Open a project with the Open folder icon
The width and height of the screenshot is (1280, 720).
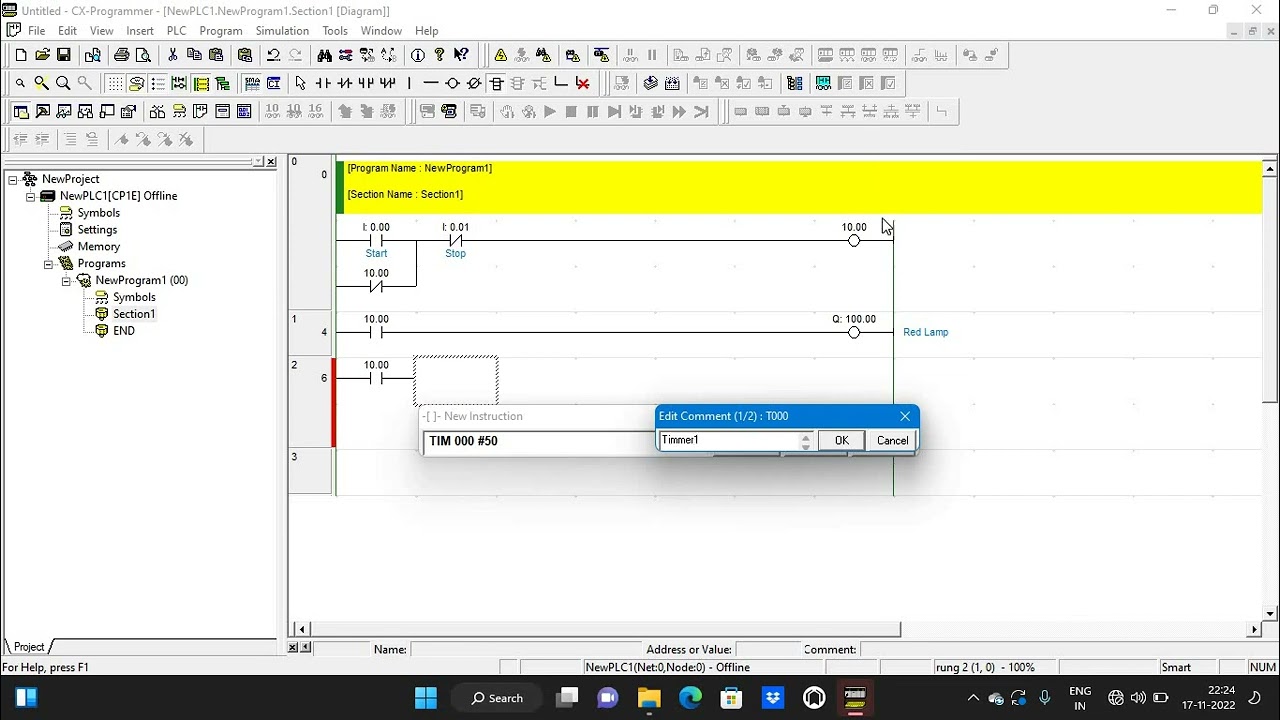click(42, 55)
